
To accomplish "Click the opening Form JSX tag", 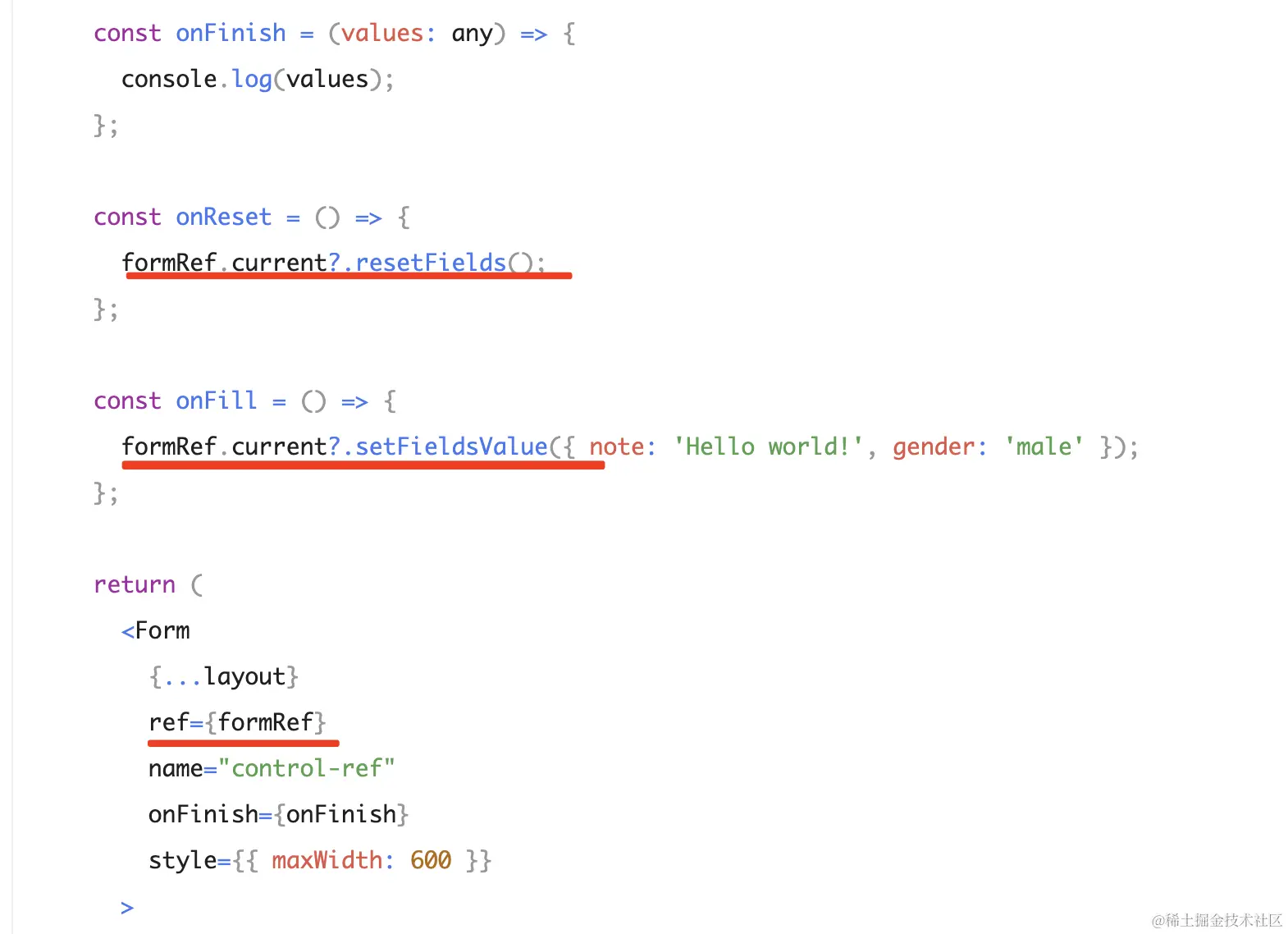I will (x=156, y=631).
